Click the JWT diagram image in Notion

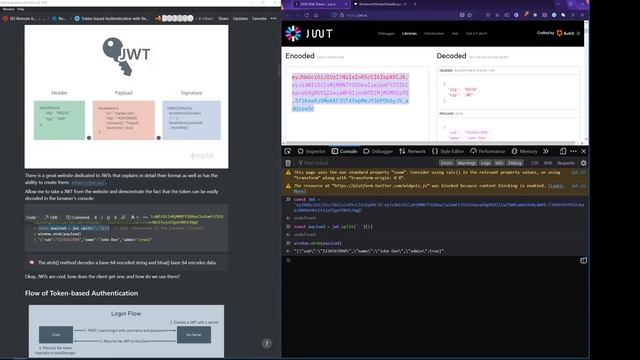127,97
